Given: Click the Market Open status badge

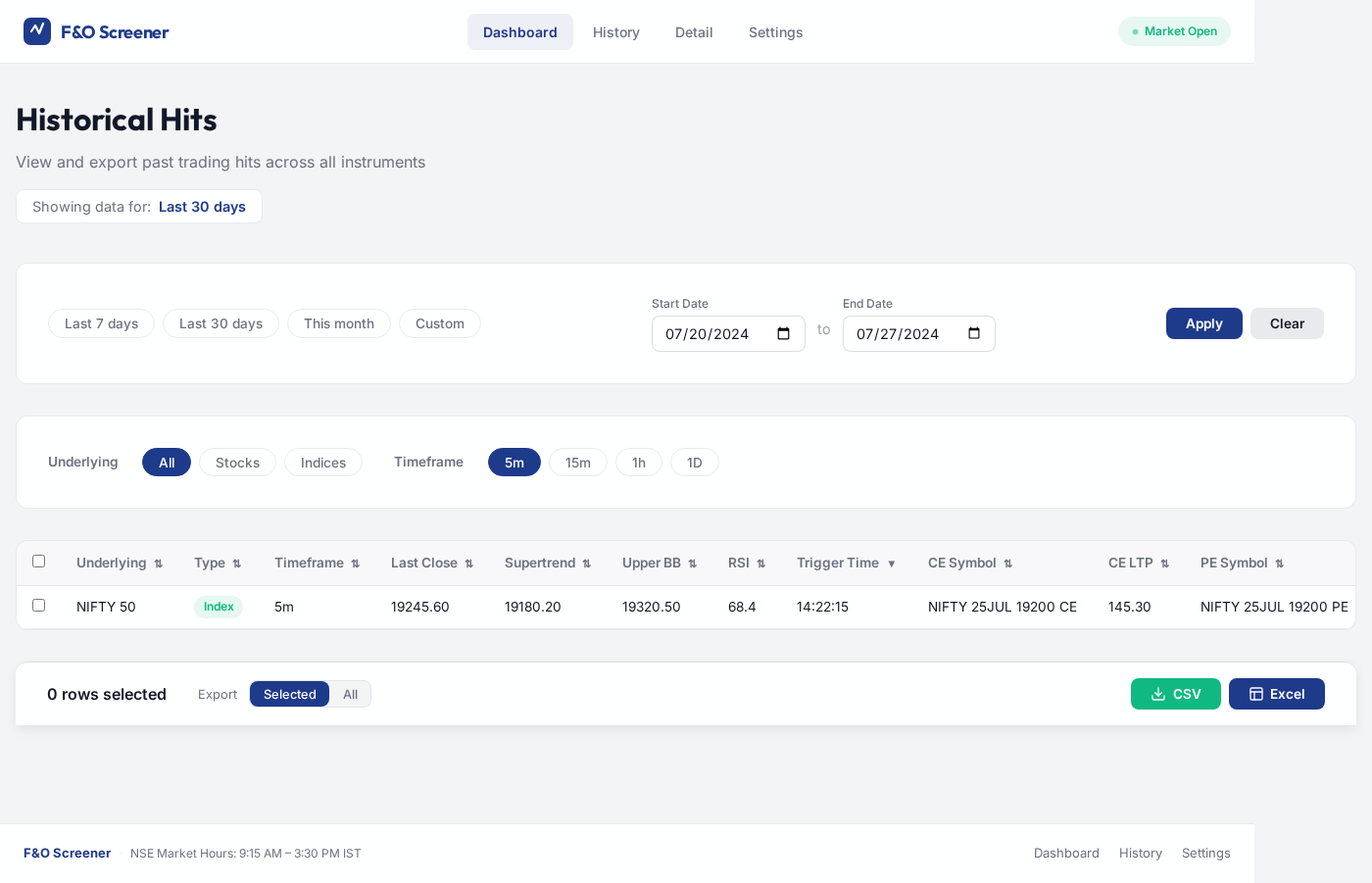Looking at the screenshot, I should (x=1174, y=31).
